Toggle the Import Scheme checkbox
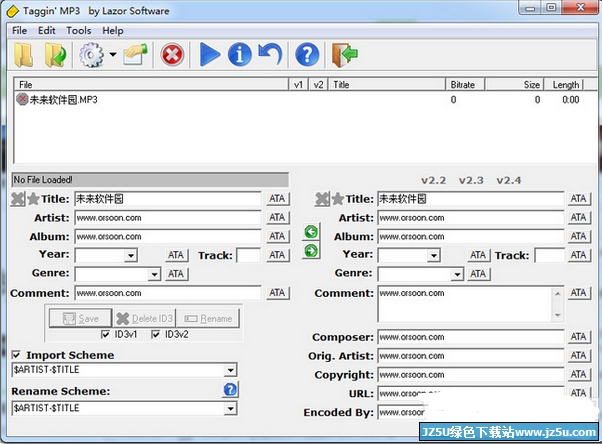602x444 pixels. 16,355
